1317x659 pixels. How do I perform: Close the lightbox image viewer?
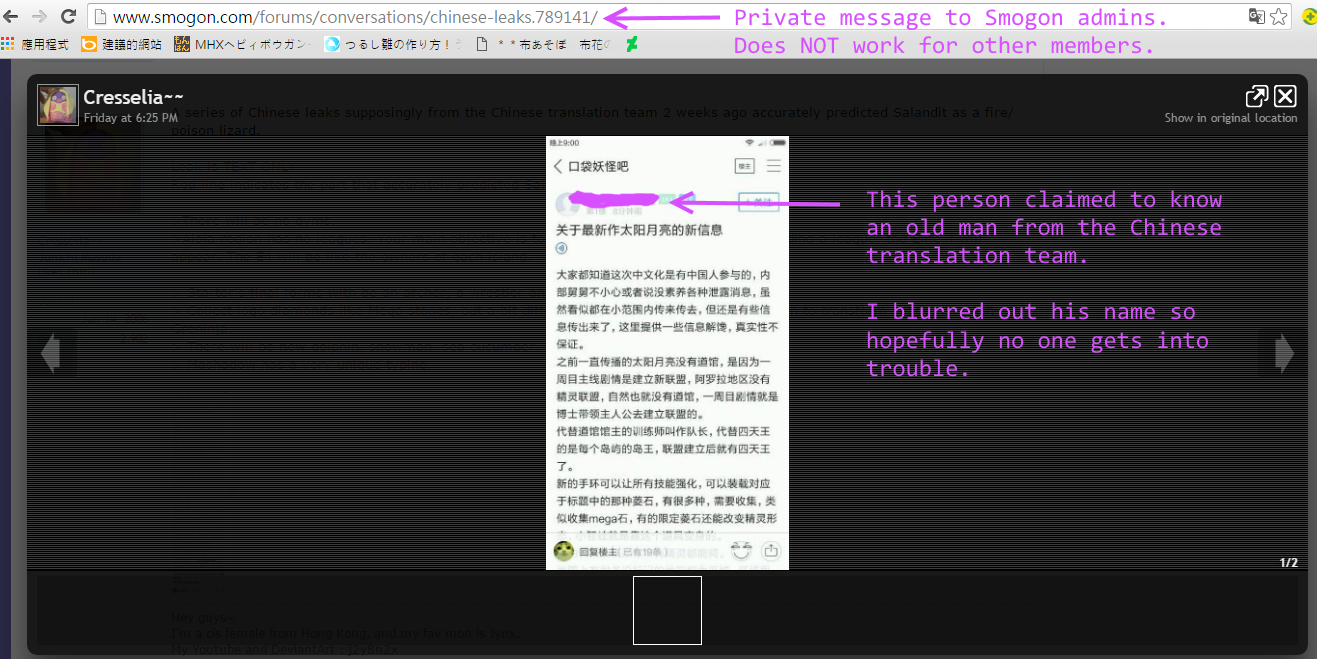tap(1285, 96)
